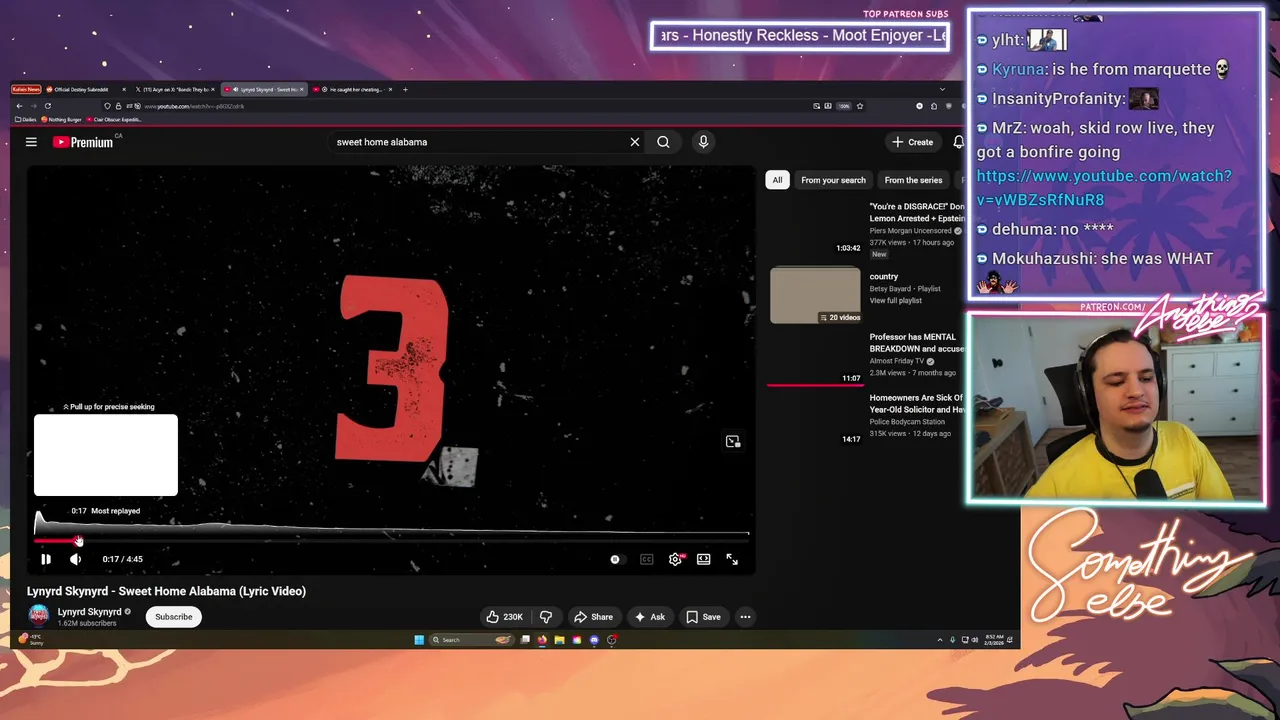Open Dailies bookmarks folder
Screen dimensions: 1280x720
(x=26, y=119)
